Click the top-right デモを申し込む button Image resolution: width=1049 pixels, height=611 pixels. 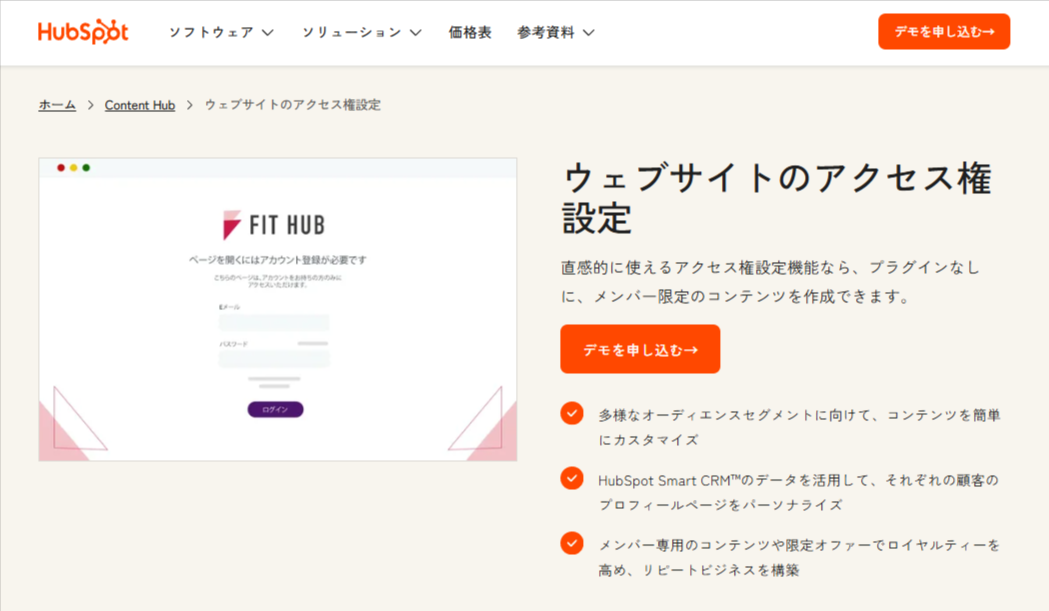tap(943, 31)
